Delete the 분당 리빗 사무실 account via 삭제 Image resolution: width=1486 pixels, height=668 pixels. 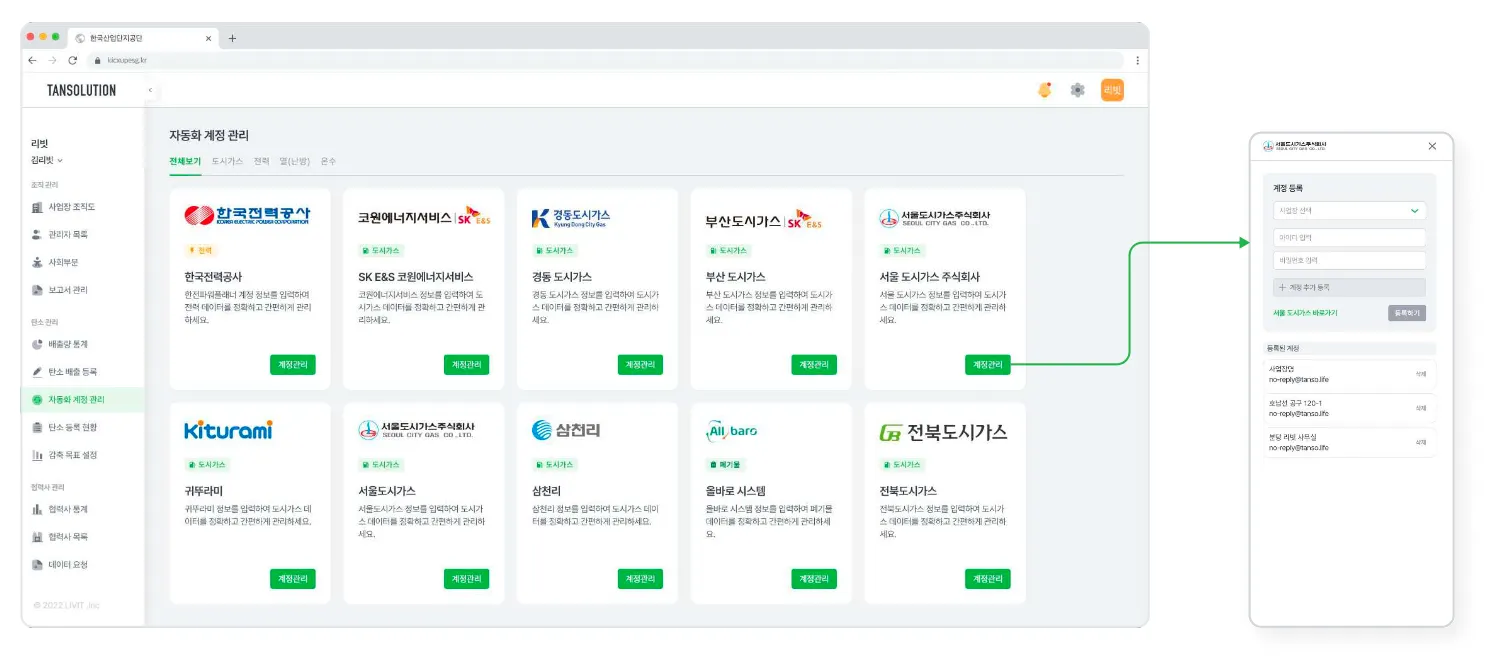tap(1420, 442)
